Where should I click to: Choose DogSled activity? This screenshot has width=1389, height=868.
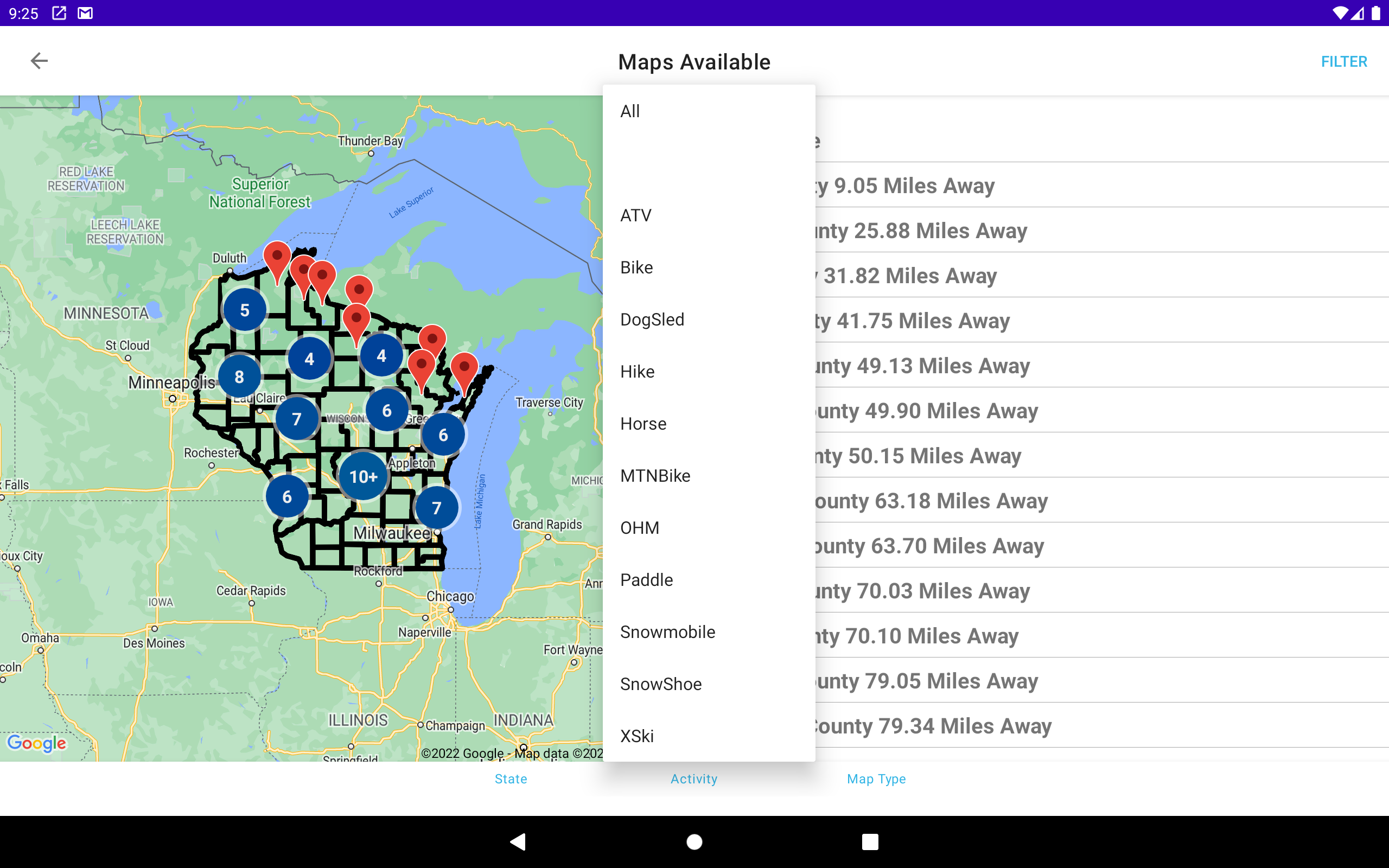(x=709, y=320)
